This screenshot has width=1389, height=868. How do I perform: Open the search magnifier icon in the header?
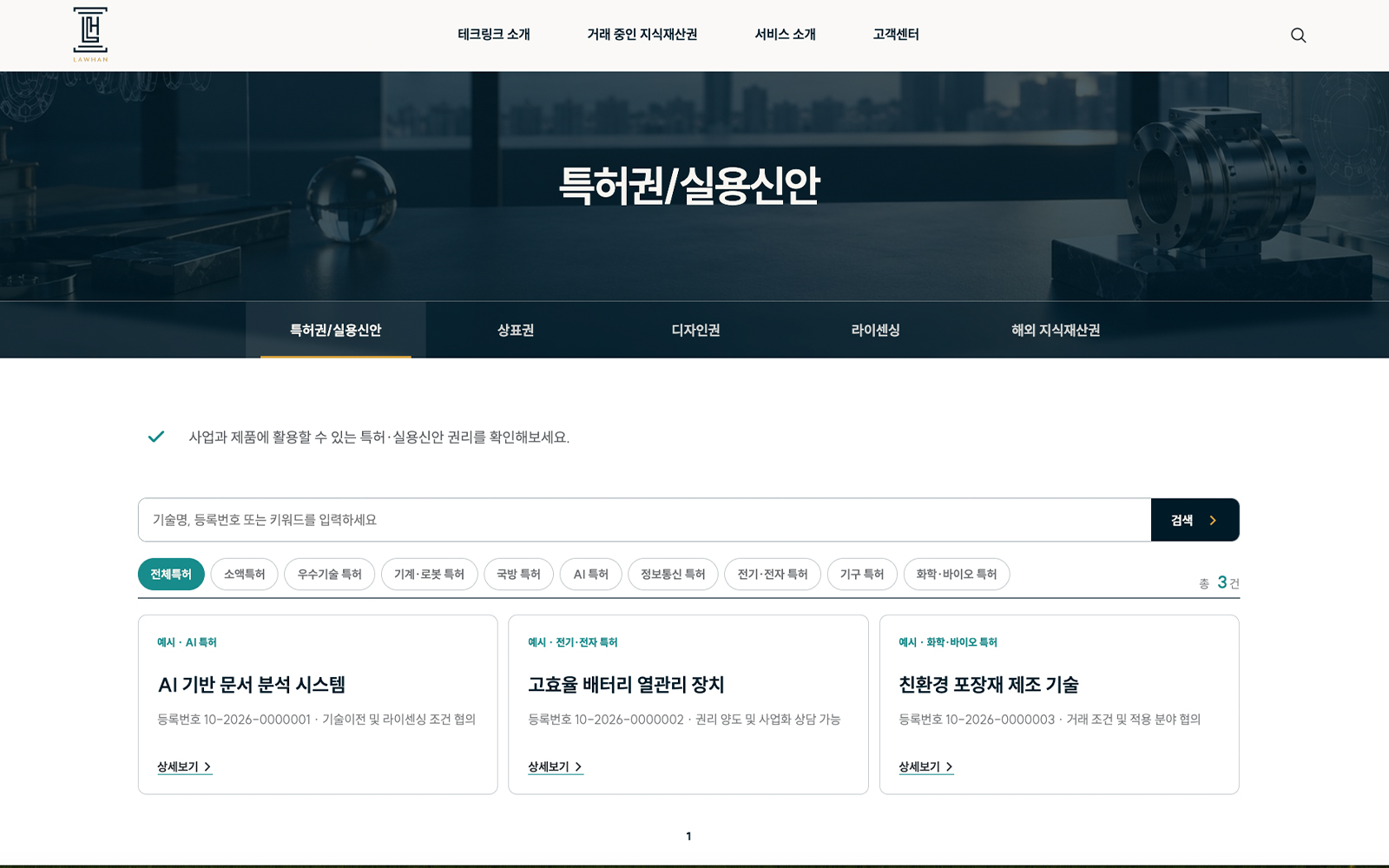[x=1298, y=35]
